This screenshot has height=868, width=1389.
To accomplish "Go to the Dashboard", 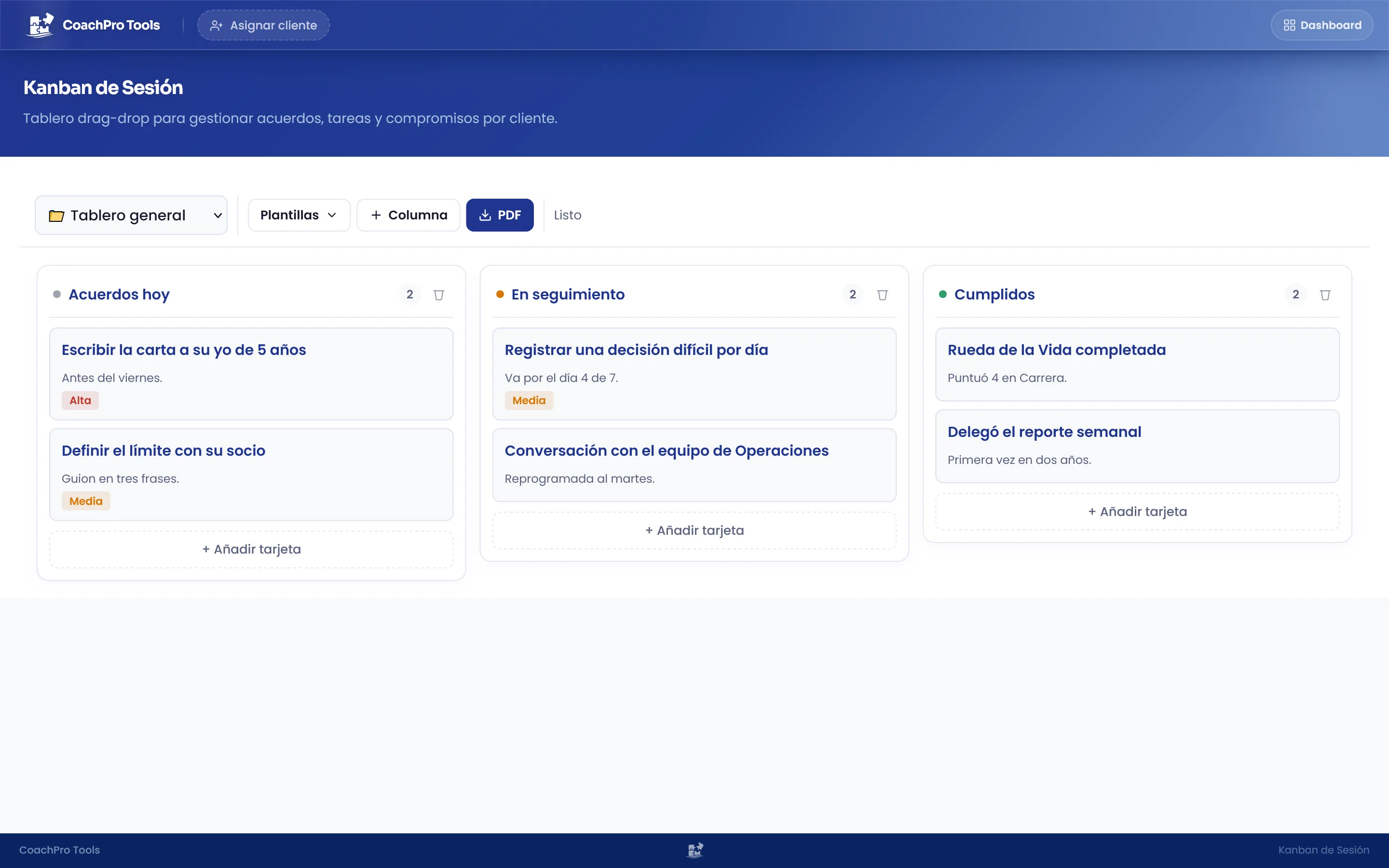I will [x=1322, y=25].
